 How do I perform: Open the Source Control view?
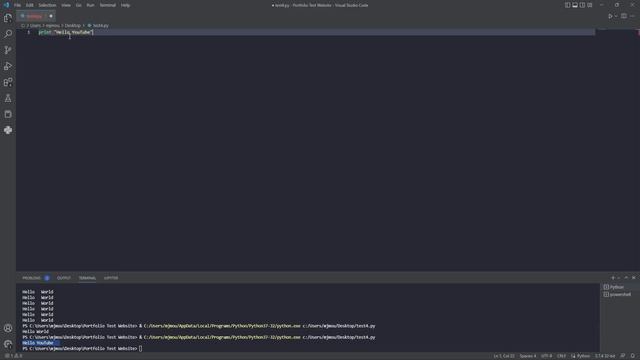[x=8, y=50]
